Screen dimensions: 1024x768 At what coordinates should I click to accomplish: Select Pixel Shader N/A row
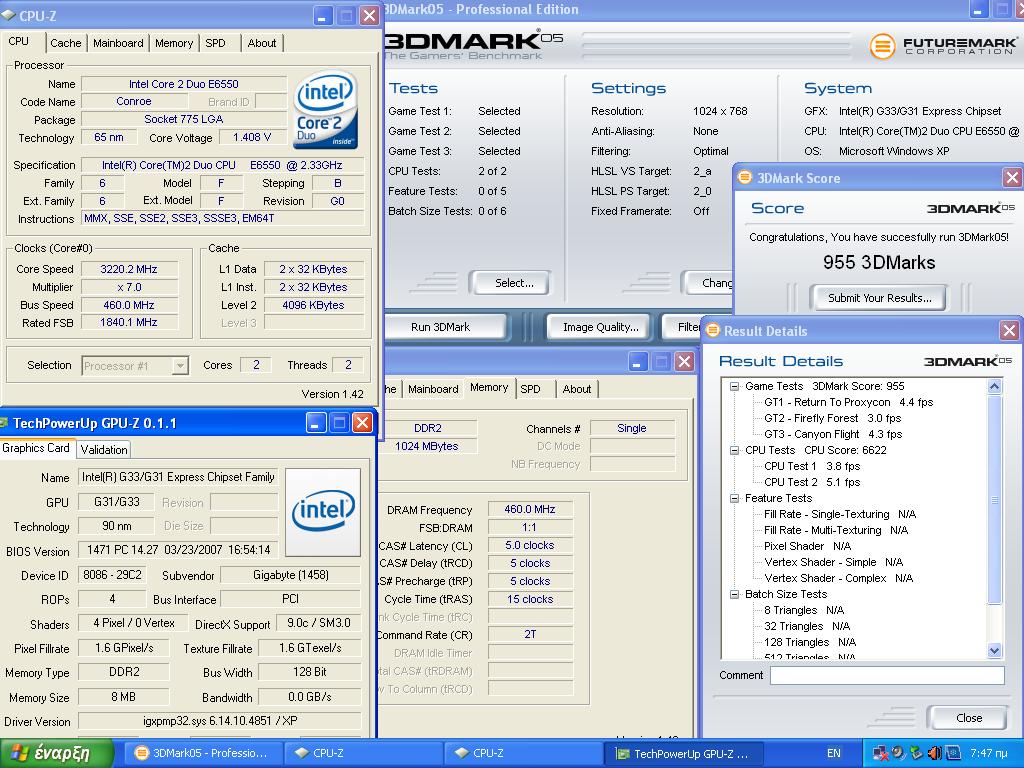pyautogui.click(x=807, y=546)
